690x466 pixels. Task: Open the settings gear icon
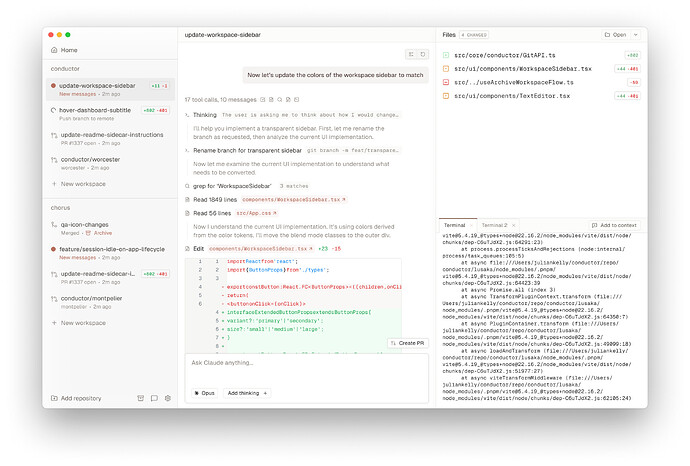(168, 398)
